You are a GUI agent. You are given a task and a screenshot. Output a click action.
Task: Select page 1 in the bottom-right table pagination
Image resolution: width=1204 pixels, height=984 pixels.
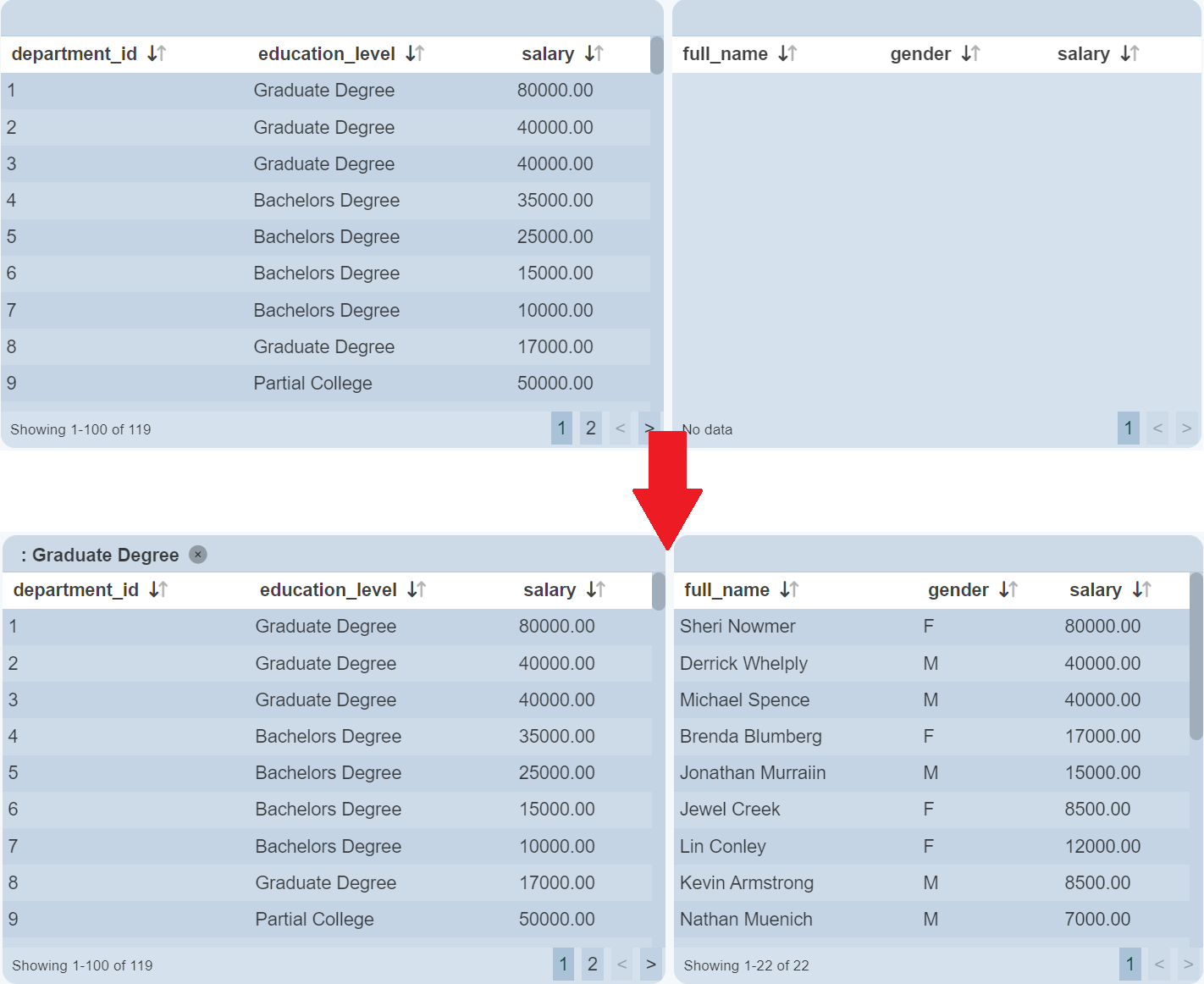pos(1129,965)
